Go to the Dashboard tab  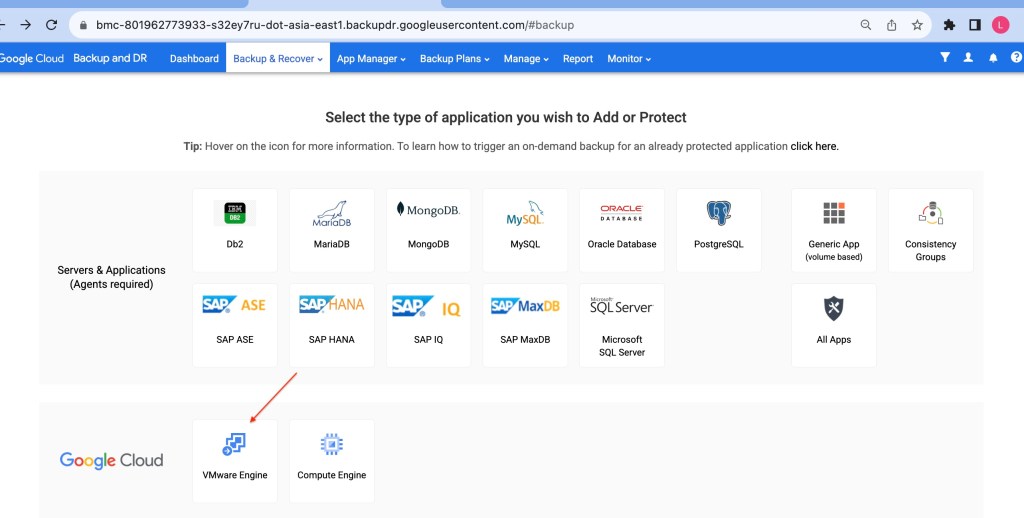pos(194,59)
